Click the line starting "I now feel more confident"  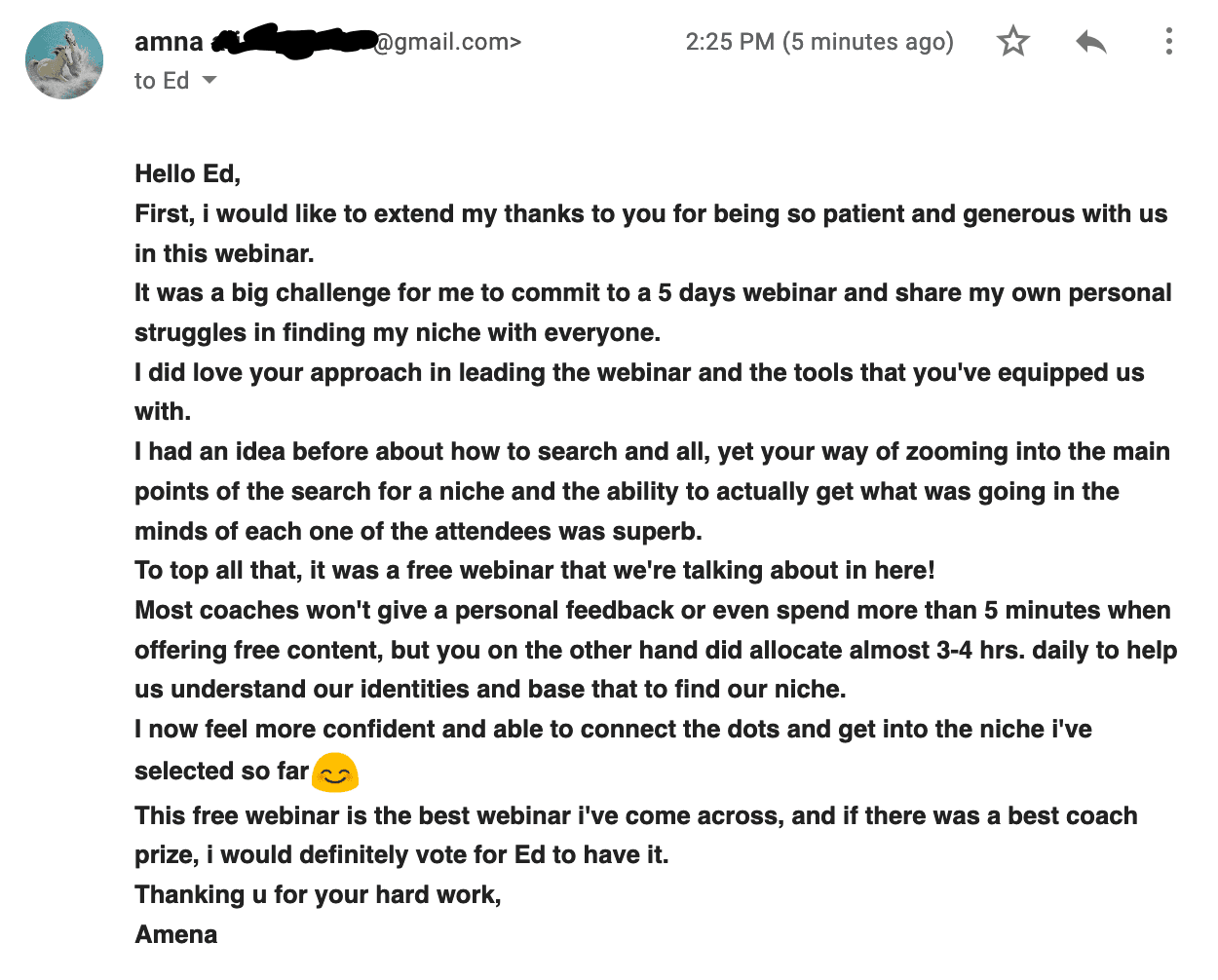(x=613, y=730)
